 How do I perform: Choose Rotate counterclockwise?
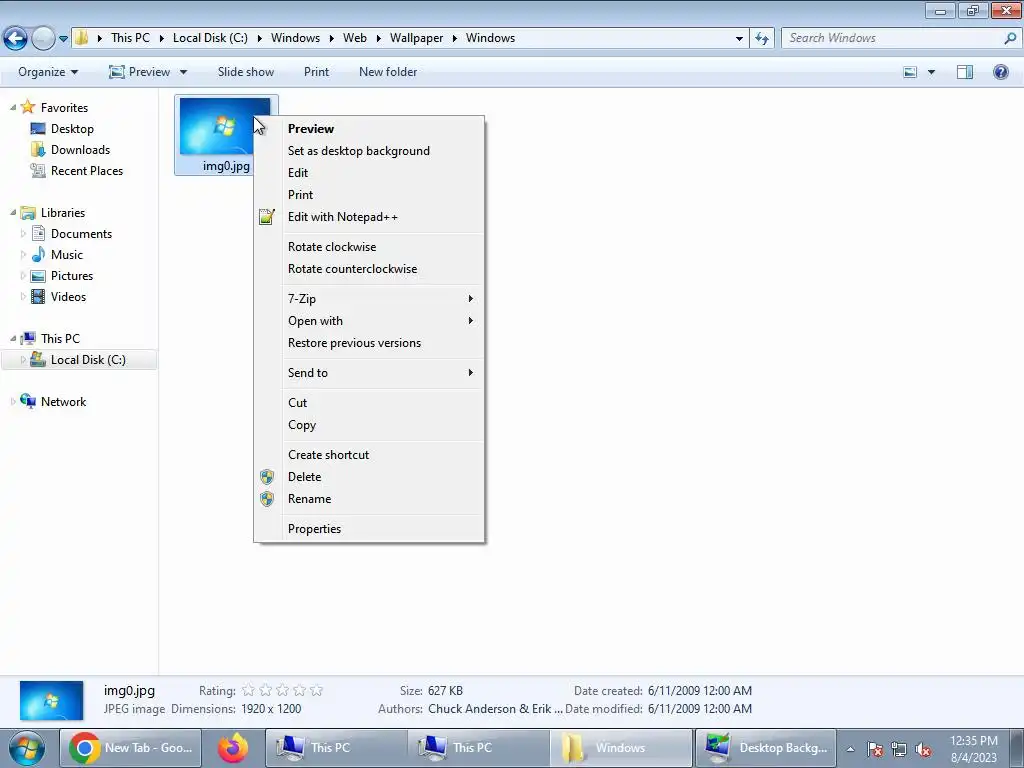[369, 269]
